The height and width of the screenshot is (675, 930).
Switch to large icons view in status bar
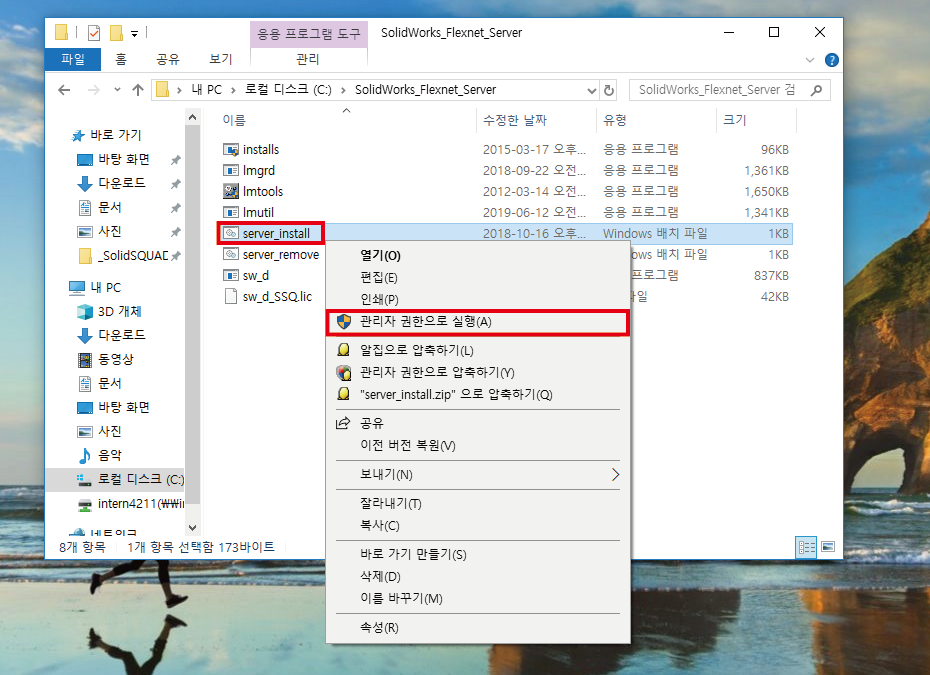(829, 547)
